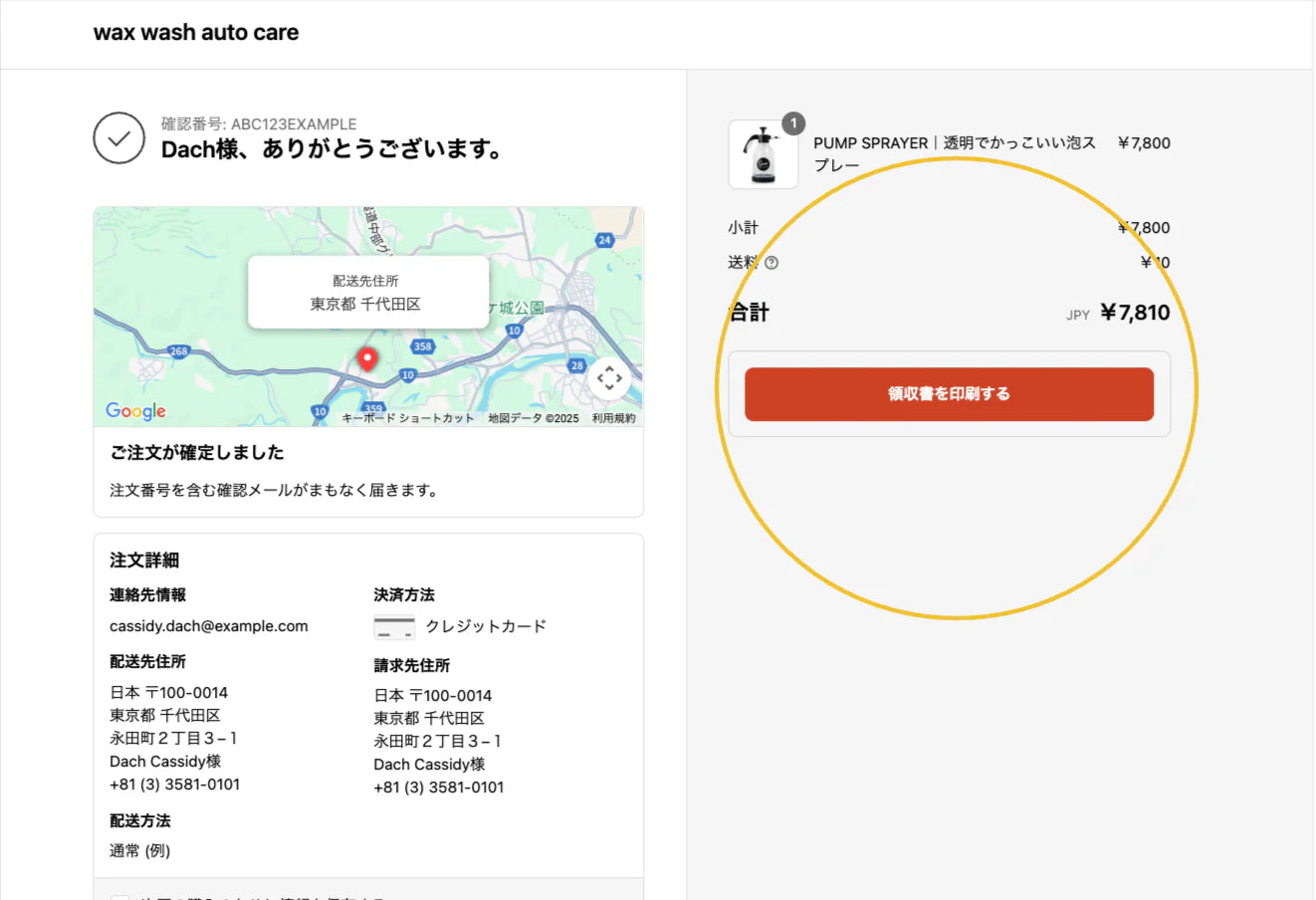The image size is (1316, 900).
Task: Open キーボード ショートカット on the map
Action: click(408, 418)
